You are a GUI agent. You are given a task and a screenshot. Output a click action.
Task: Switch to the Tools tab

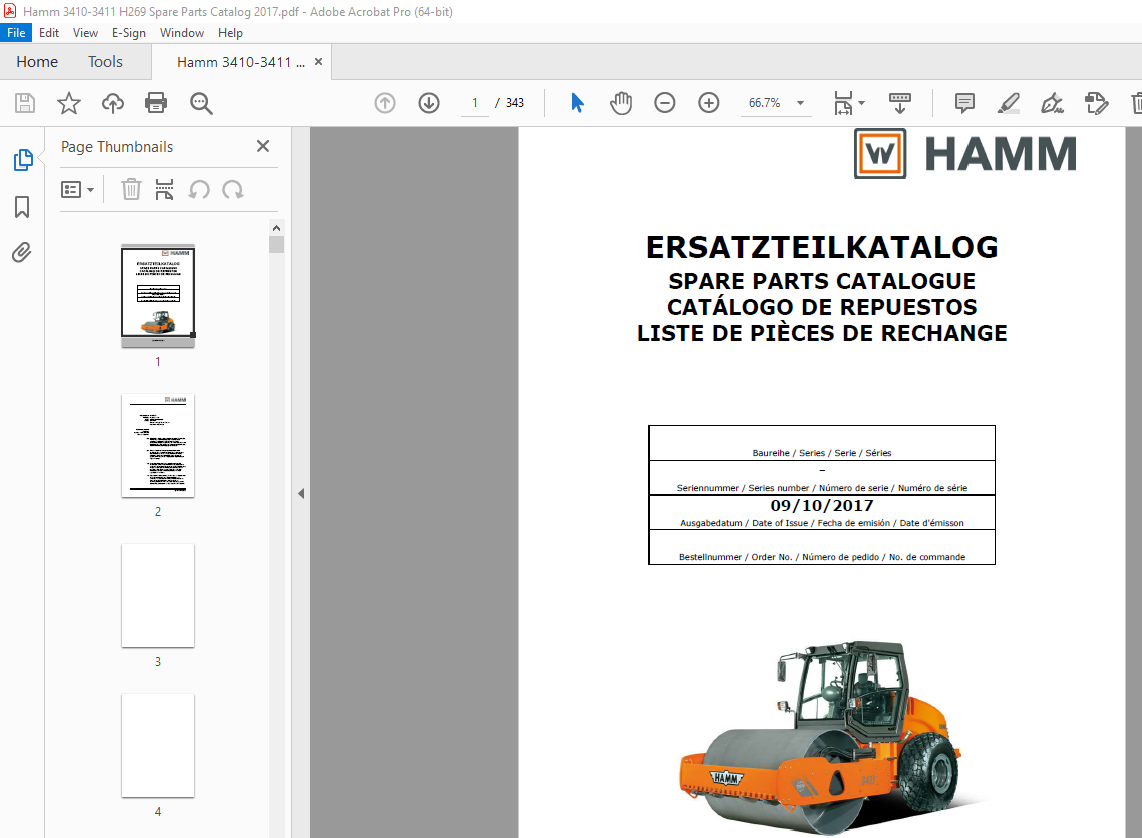point(106,62)
